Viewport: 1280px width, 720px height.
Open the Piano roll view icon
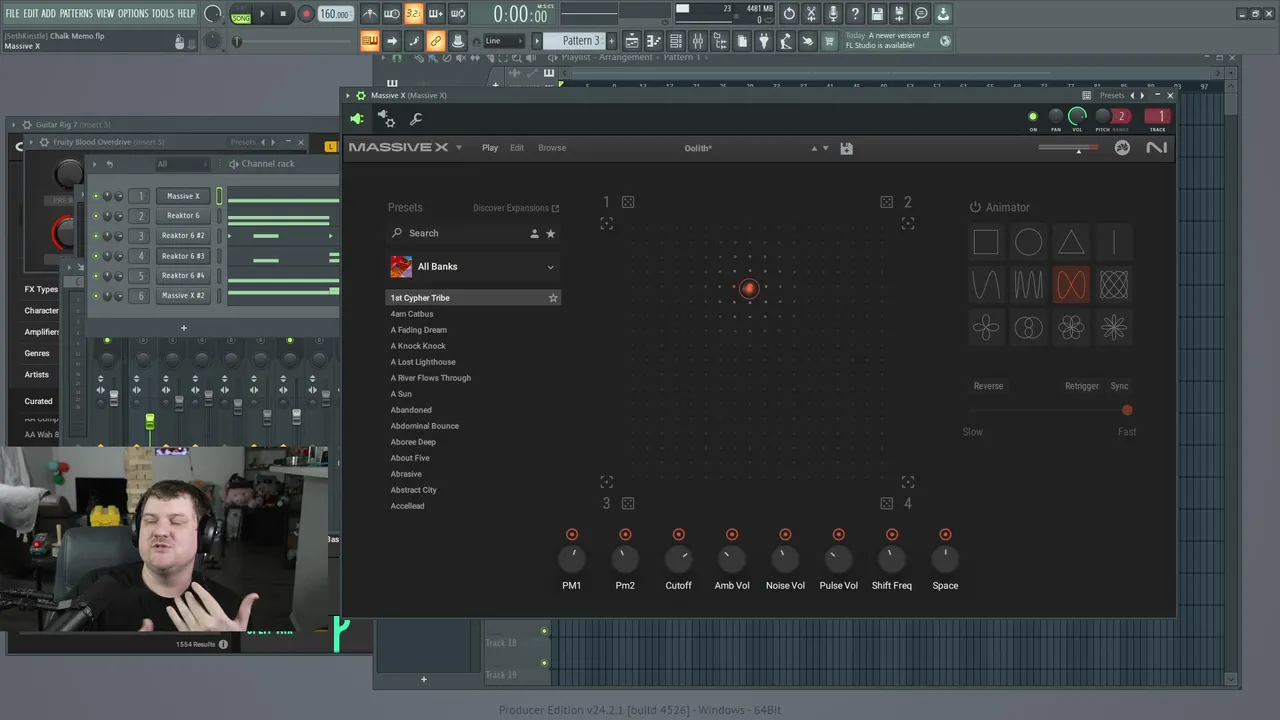(x=654, y=41)
